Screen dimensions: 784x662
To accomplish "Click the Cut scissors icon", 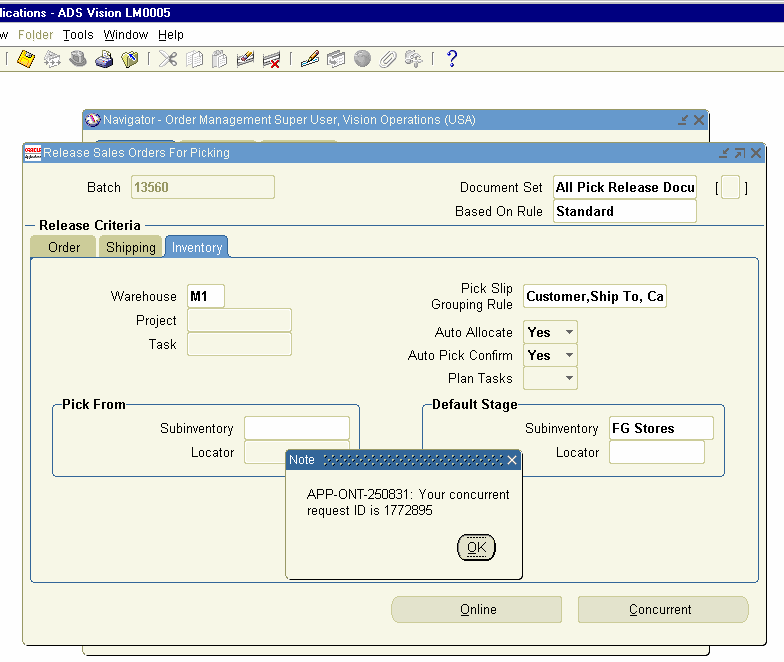I will click(x=168, y=59).
